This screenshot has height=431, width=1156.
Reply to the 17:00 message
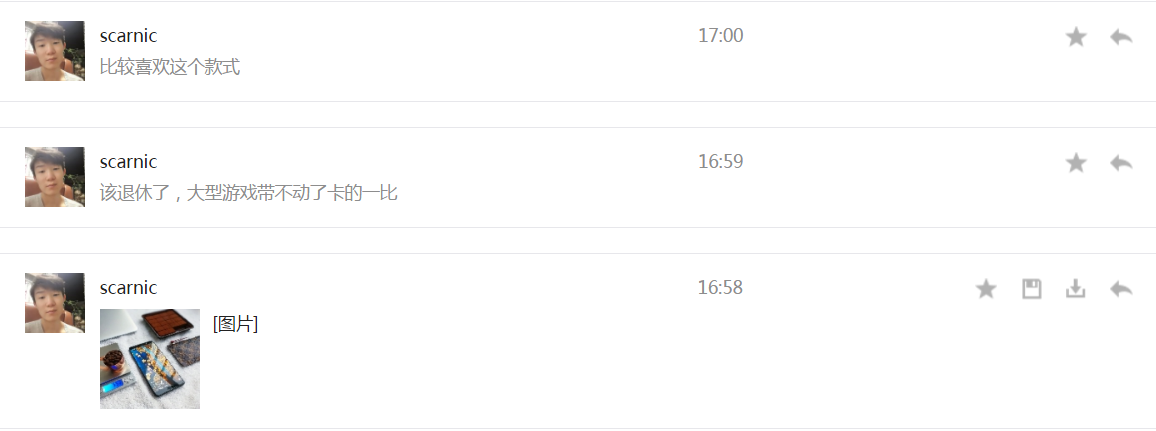1121,37
